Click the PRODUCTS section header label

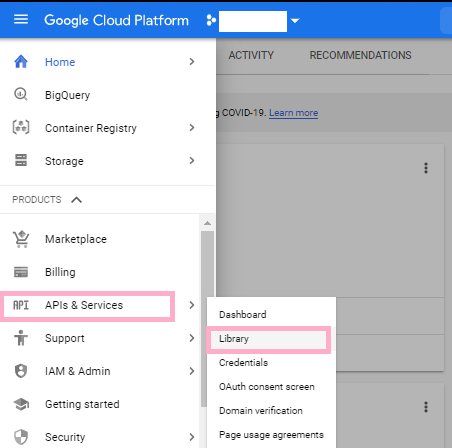point(37,200)
